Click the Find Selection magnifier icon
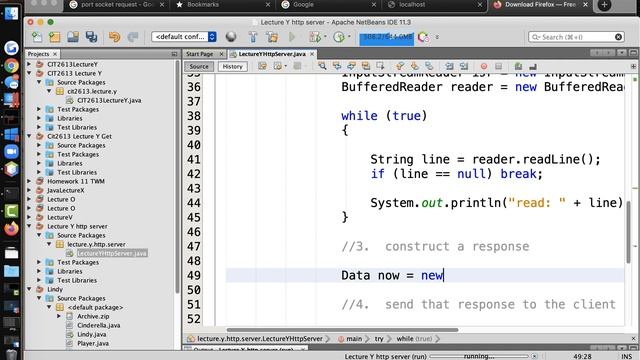Image resolution: width=640 pixels, height=360 pixels. click(x=322, y=66)
